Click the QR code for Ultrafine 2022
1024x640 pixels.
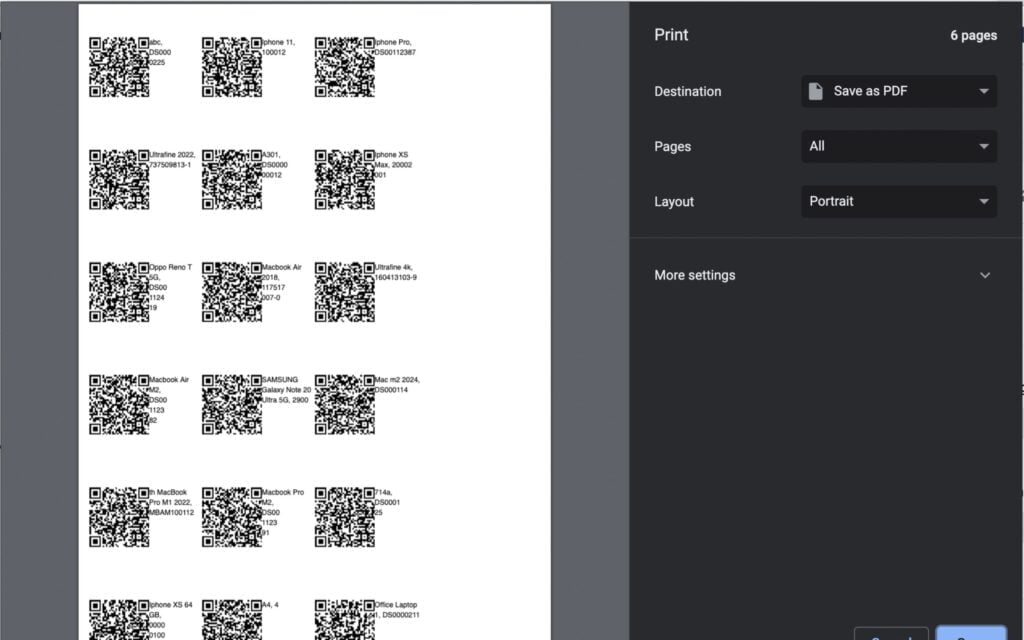[x=119, y=180]
